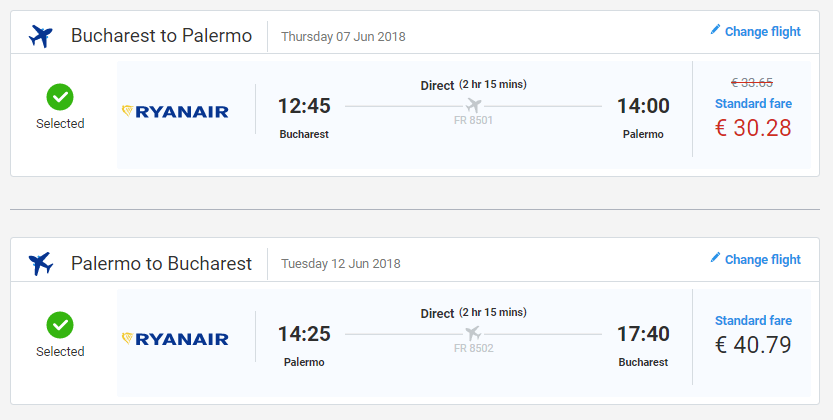
Task: Click the Palermo to Bucharest heading
Action: point(161,264)
